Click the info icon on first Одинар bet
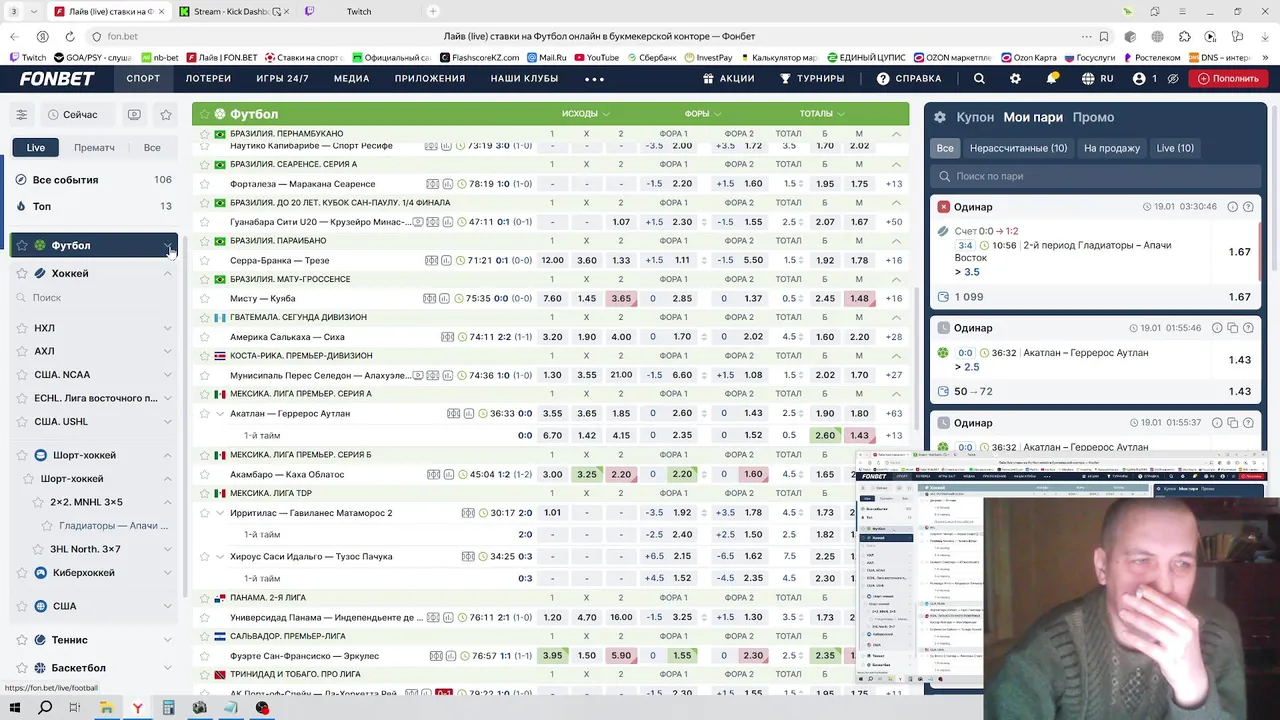Screen dimensions: 1280x720 click(1232, 207)
